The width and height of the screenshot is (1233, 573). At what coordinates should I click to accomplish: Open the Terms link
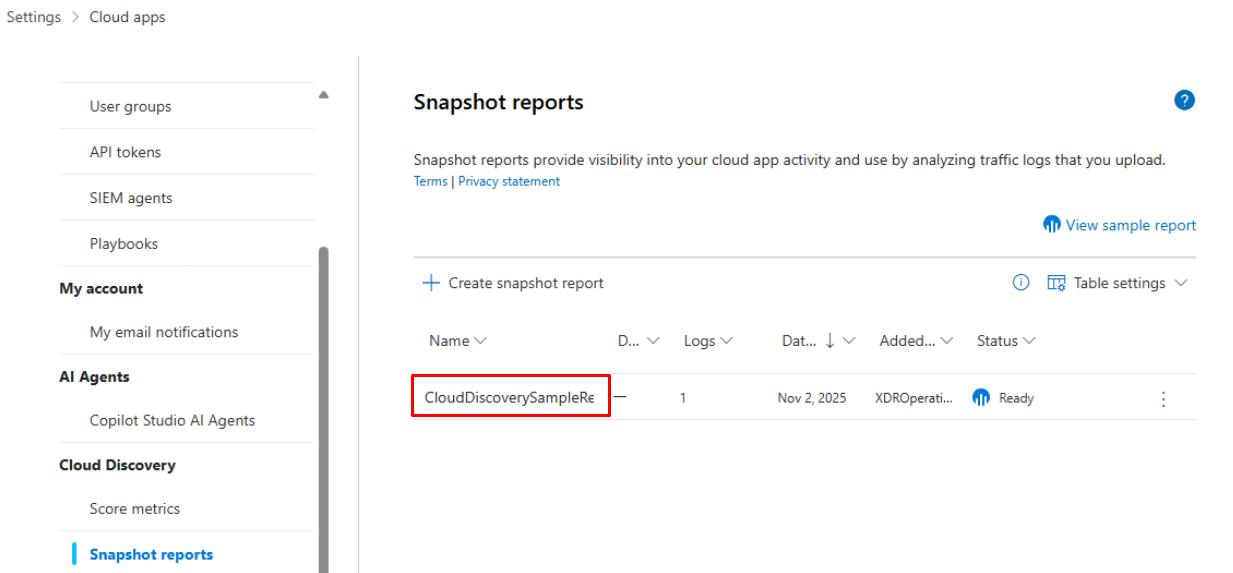pyautogui.click(x=428, y=182)
